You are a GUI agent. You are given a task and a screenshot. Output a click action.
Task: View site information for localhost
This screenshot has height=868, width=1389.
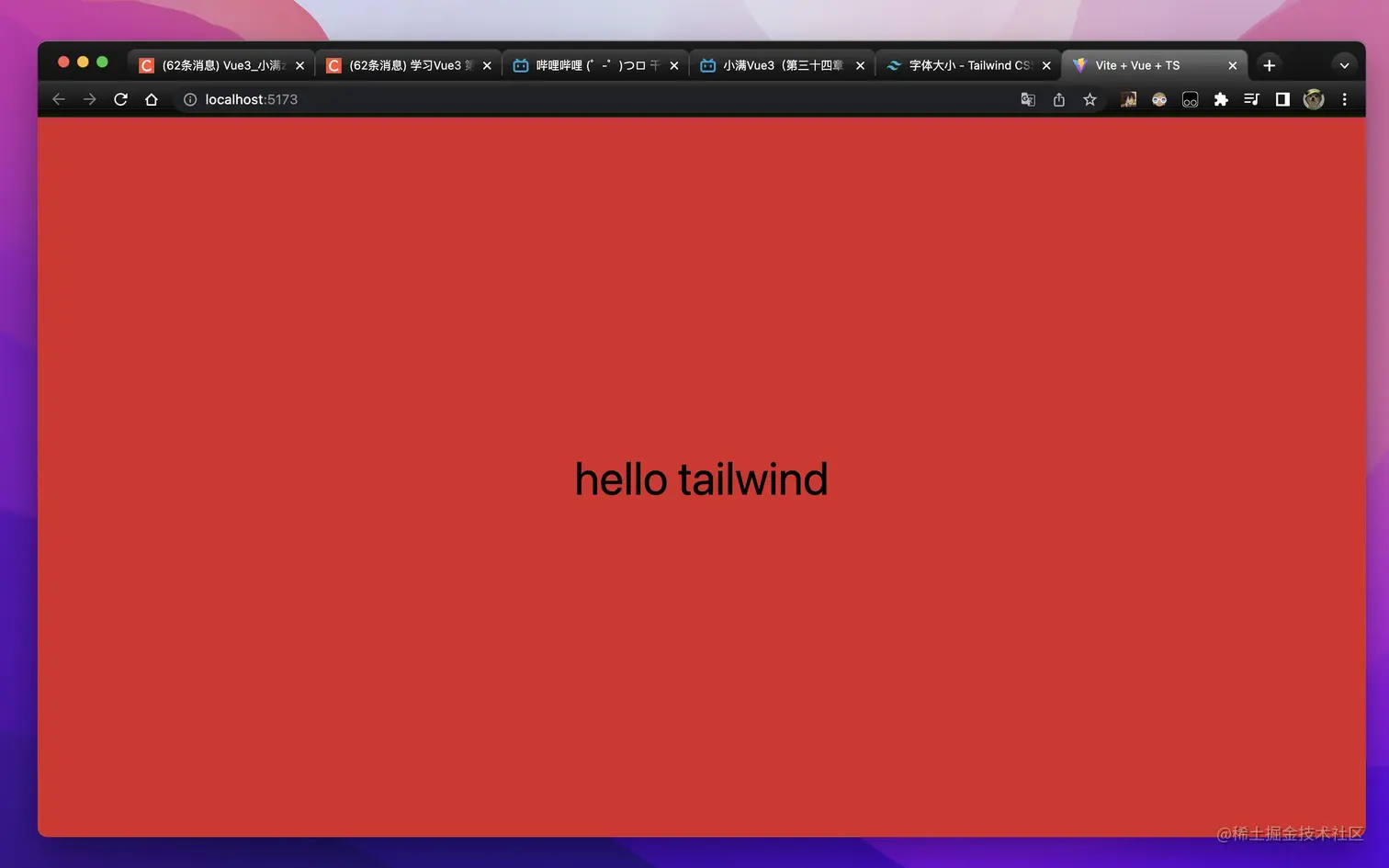190,99
